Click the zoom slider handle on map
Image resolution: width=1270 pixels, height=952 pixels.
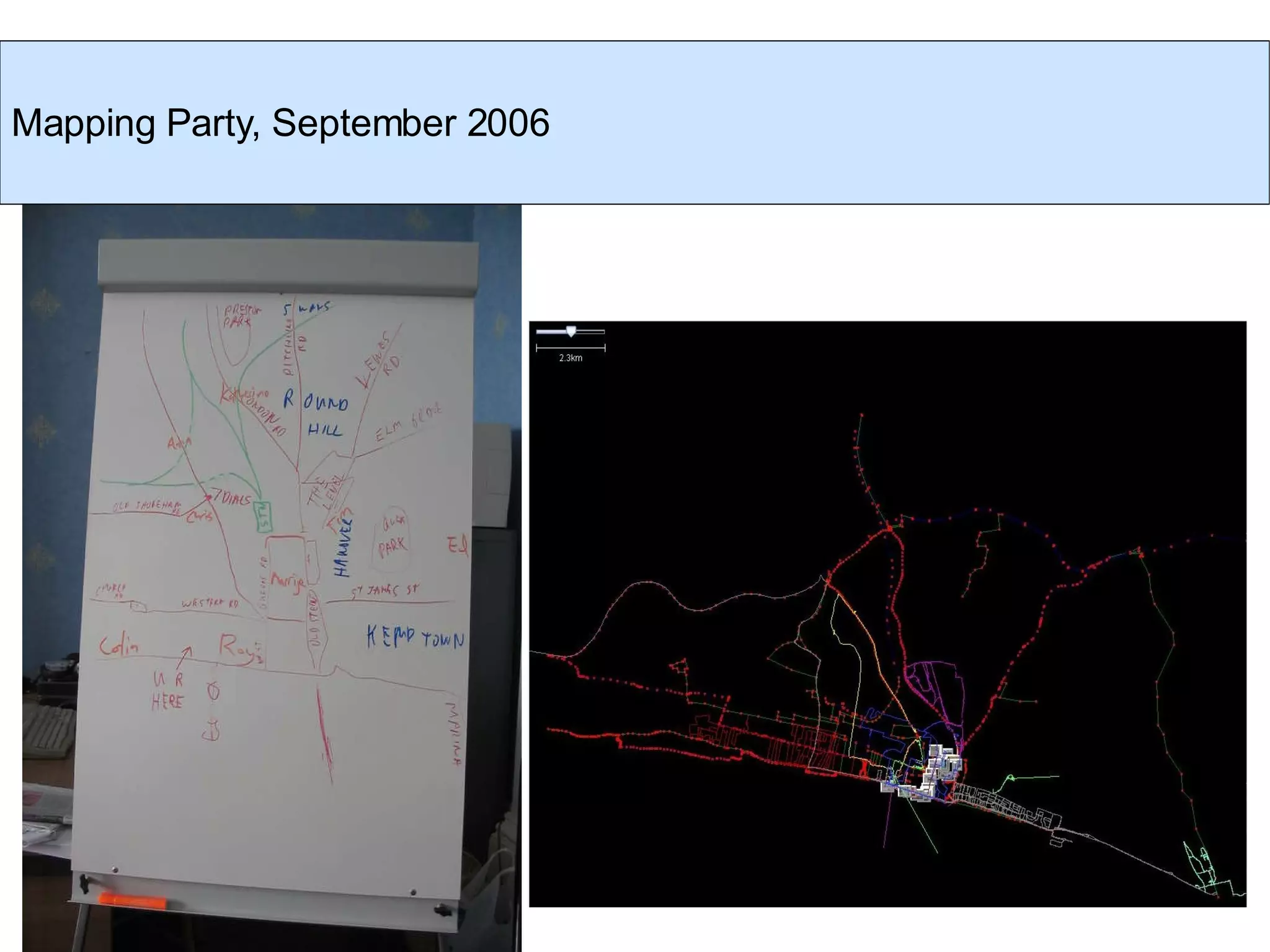[571, 332]
